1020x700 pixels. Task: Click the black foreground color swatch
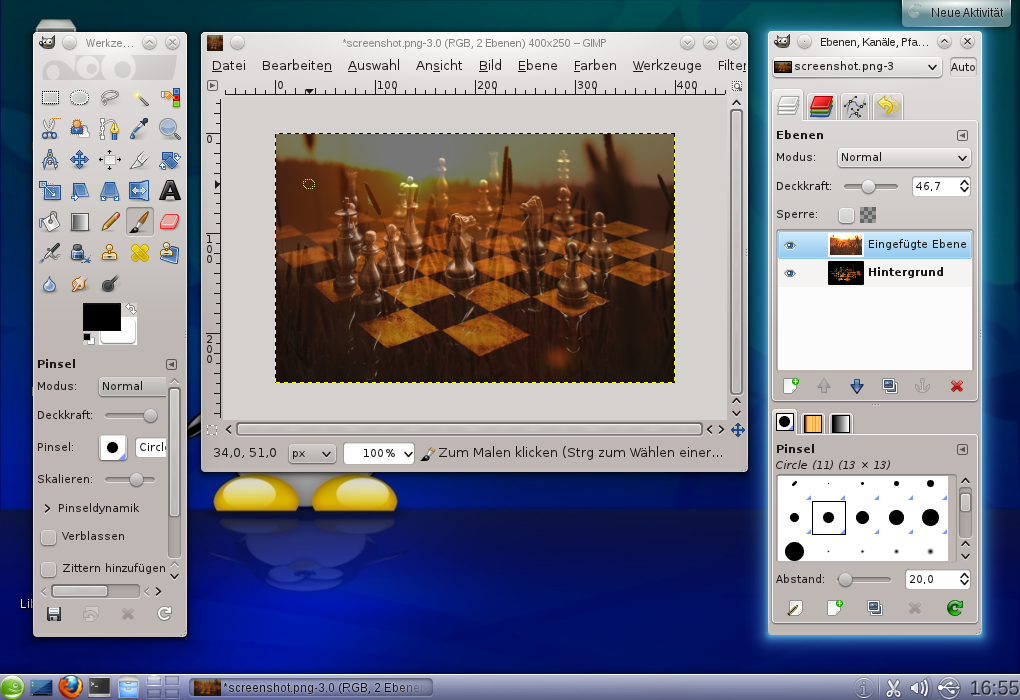pos(101,317)
